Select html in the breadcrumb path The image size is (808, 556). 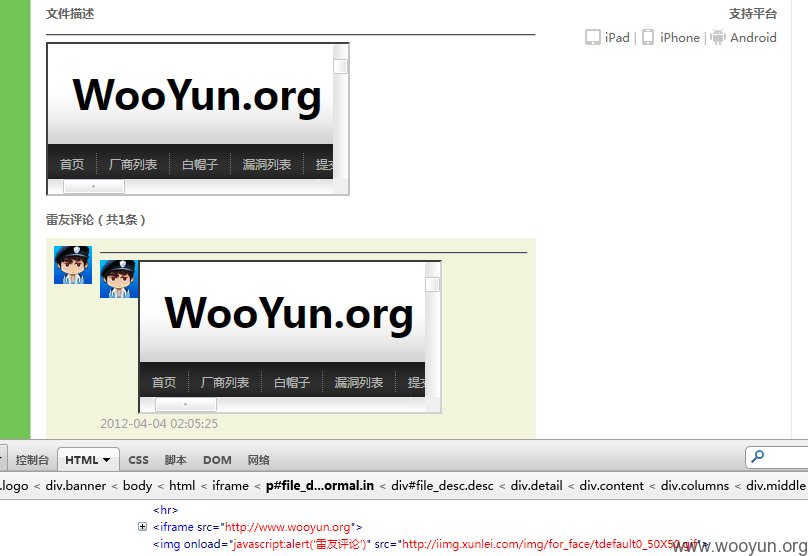[x=182, y=485]
